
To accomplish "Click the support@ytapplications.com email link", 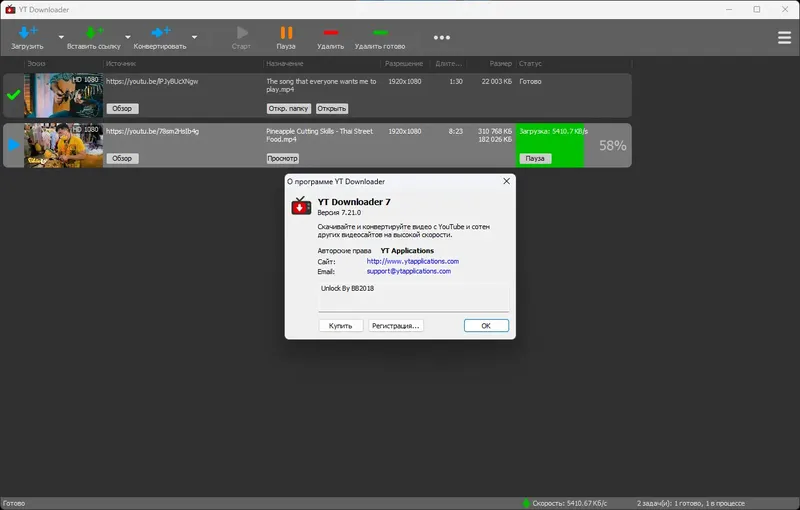I will 409,271.
